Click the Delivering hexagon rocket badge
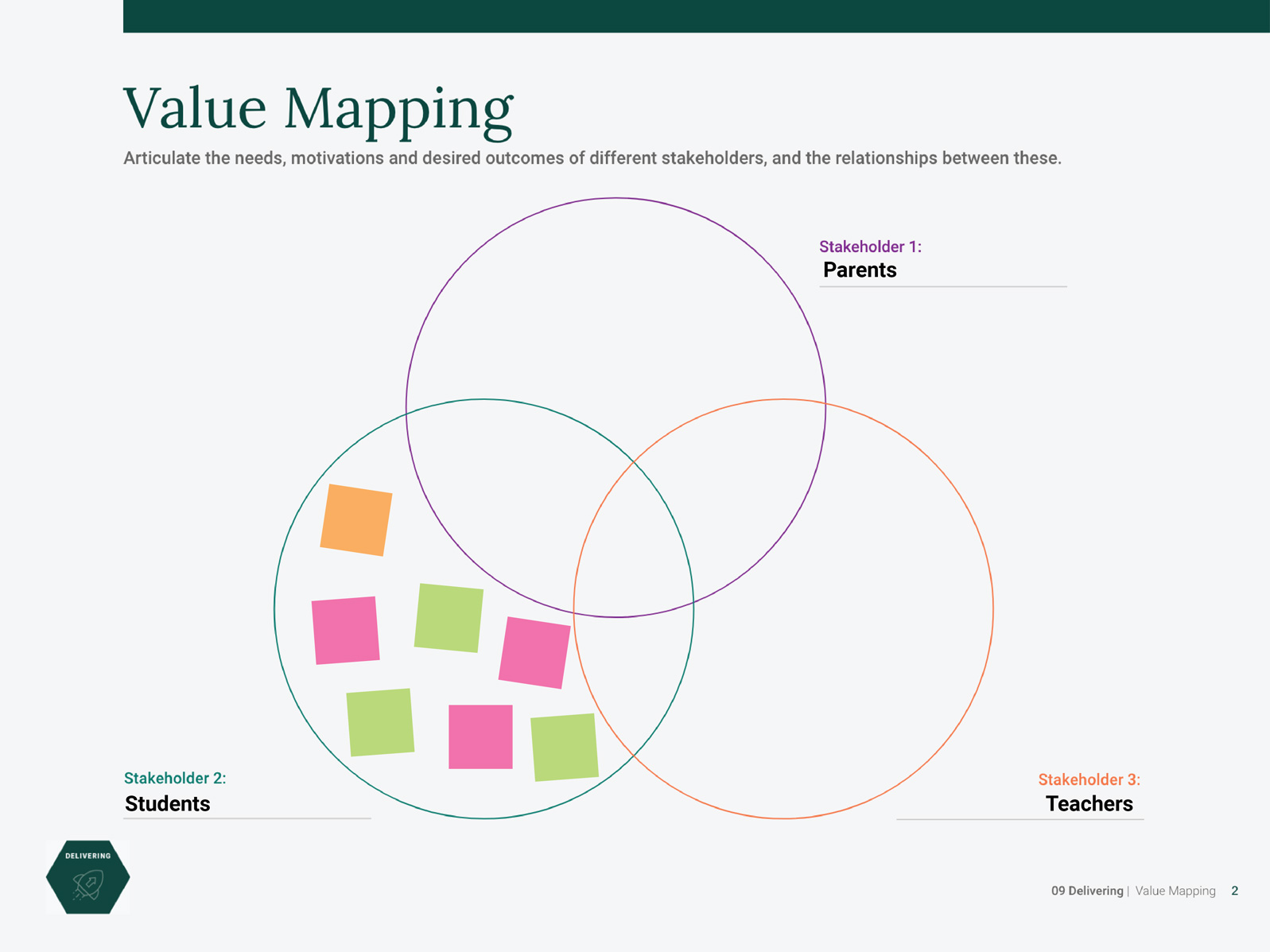 88,877
